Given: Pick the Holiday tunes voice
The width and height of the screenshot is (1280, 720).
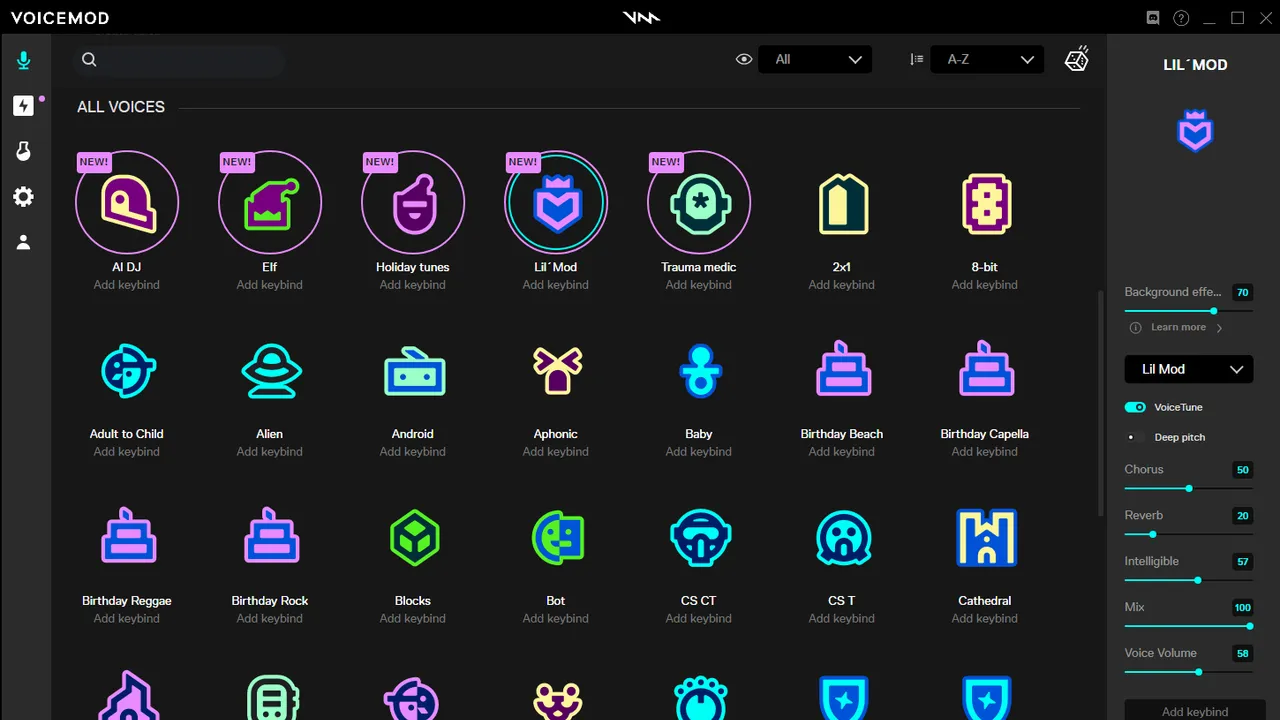Looking at the screenshot, I should 413,202.
